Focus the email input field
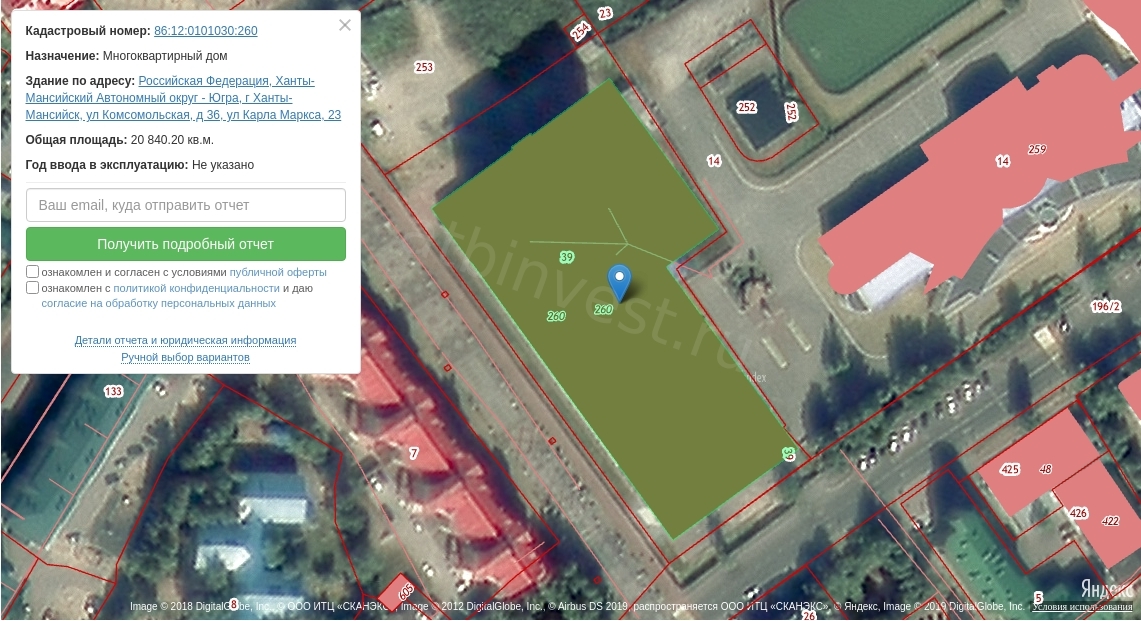 coord(186,205)
